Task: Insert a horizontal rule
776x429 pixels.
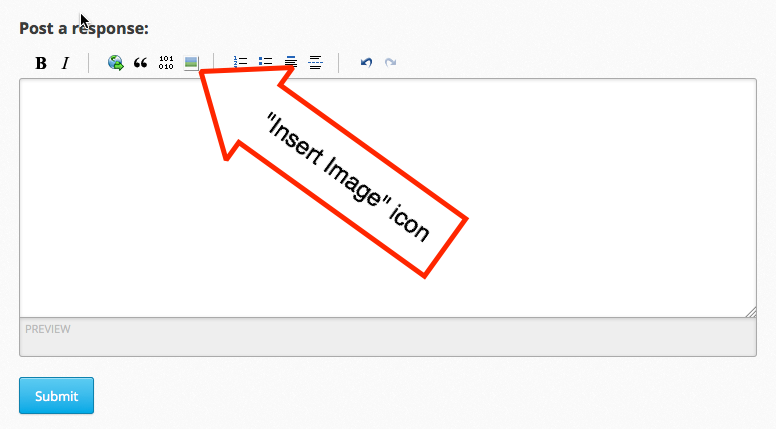Action: coord(315,63)
